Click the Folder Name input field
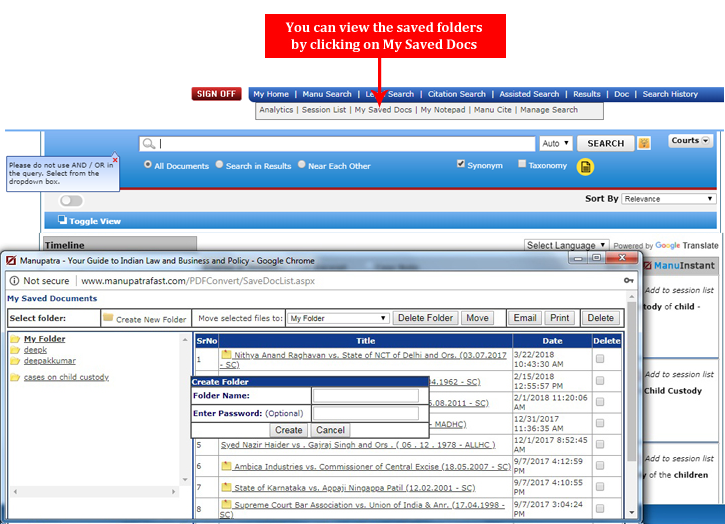The height and width of the screenshot is (524, 725). [365, 396]
